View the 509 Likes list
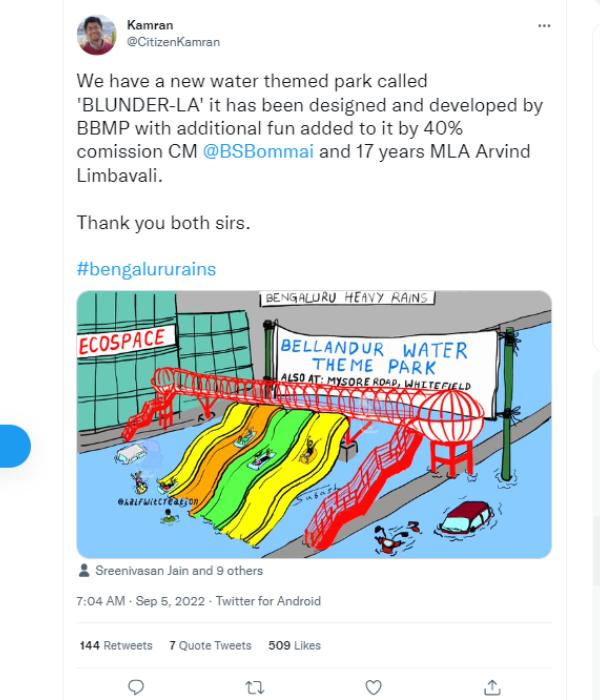 point(294,646)
